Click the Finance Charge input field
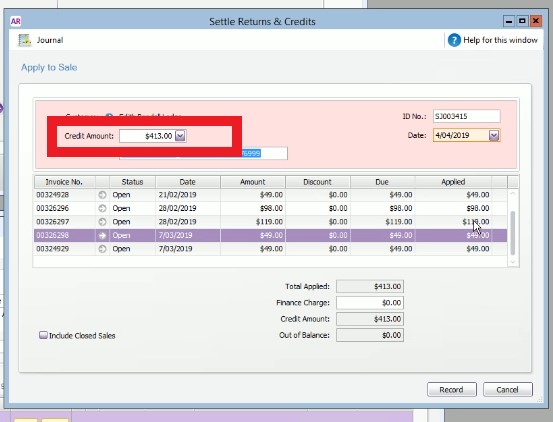Screen dimensions: 553x422 [370, 302]
